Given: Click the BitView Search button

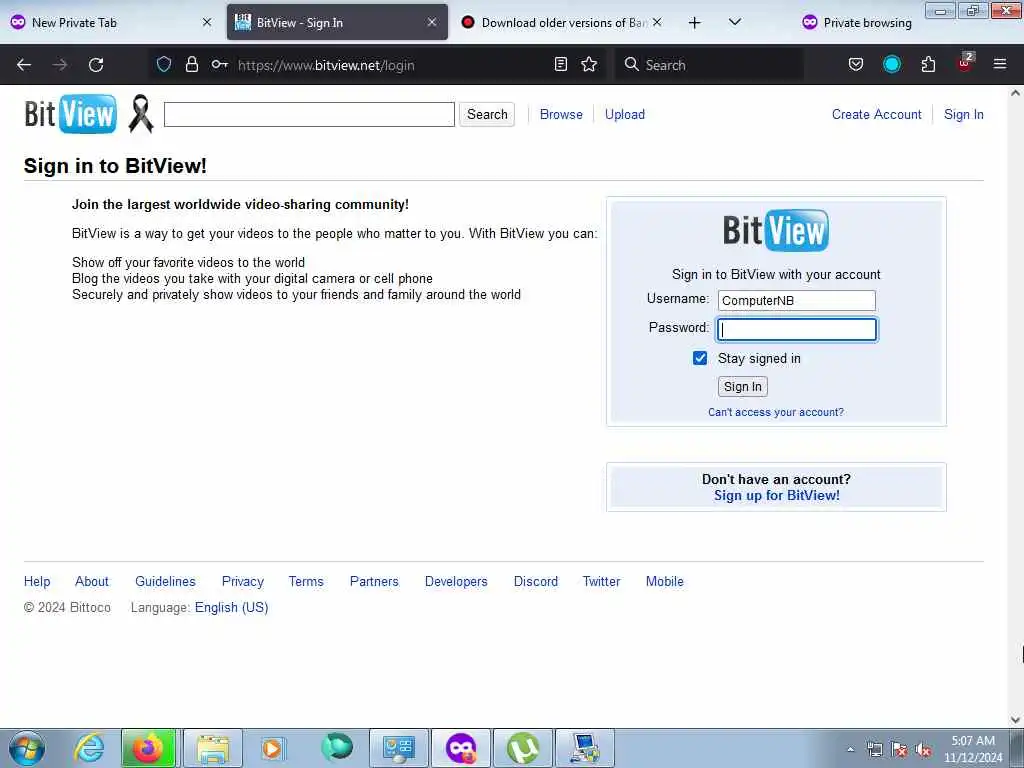Looking at the screenshot, I should (x=487, y=114).
